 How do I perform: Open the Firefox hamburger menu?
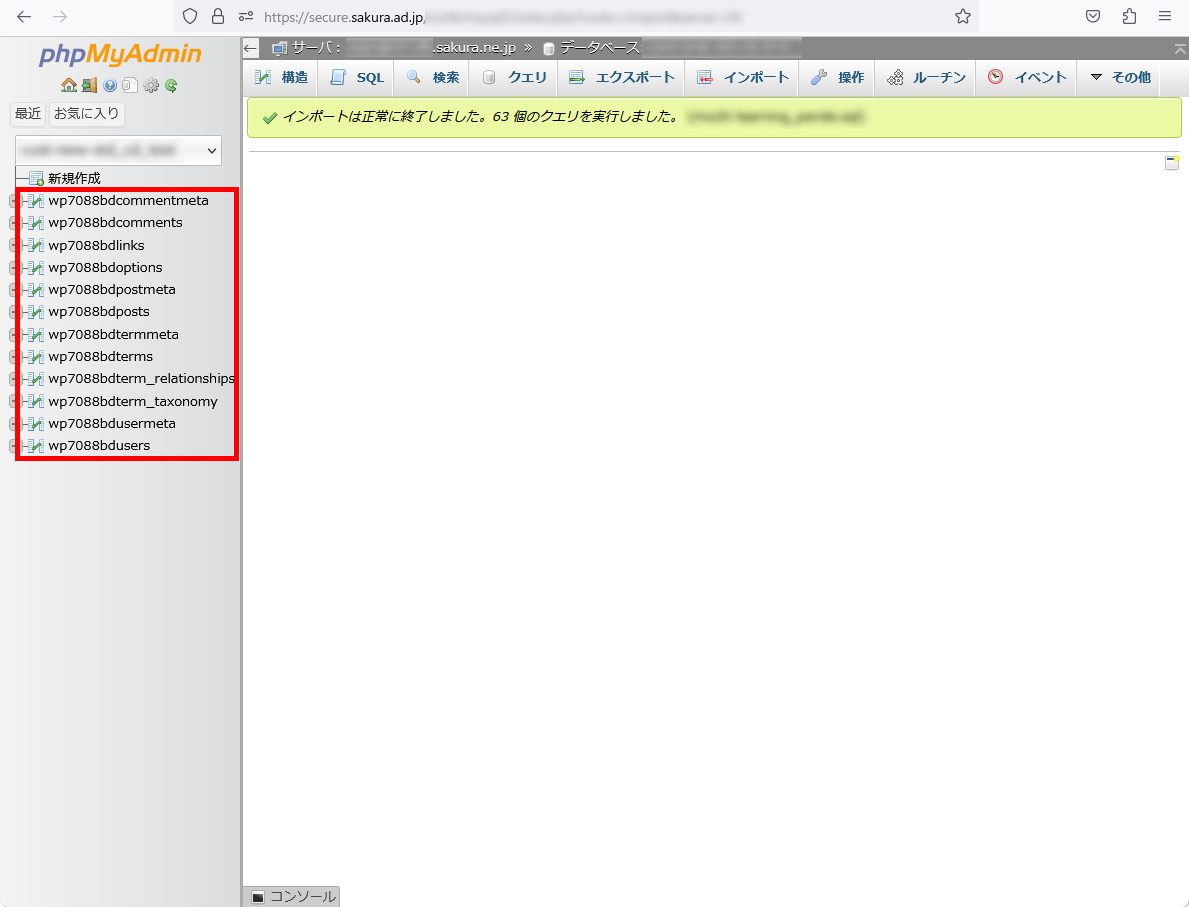[1166, 16]
